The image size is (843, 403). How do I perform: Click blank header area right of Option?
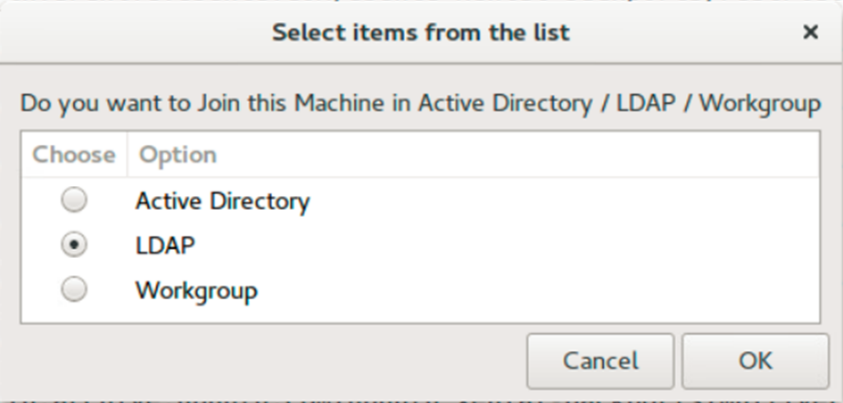[516, 155]
